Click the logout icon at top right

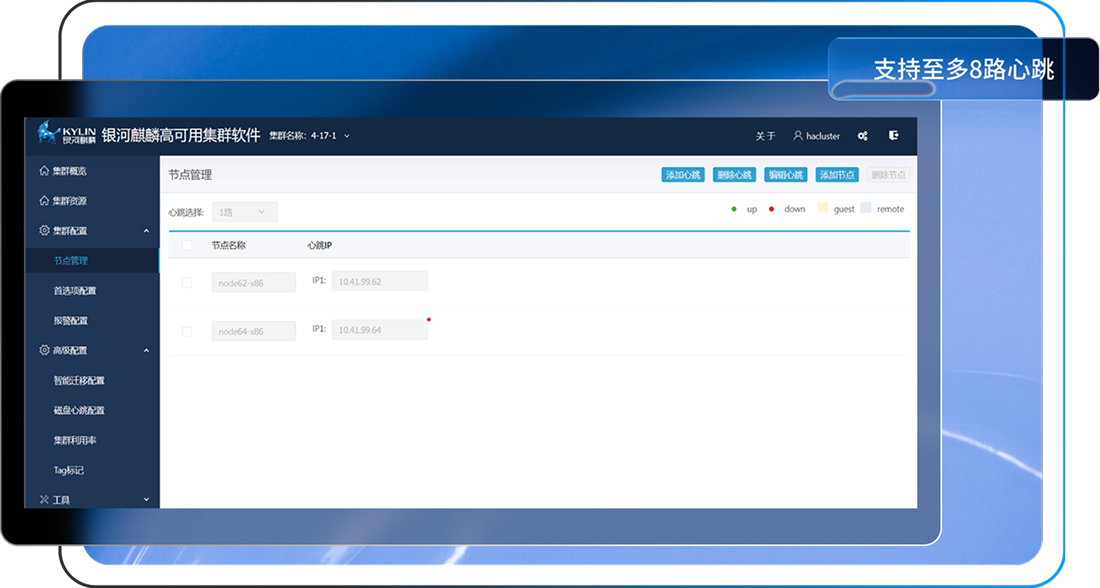point(893,135)
